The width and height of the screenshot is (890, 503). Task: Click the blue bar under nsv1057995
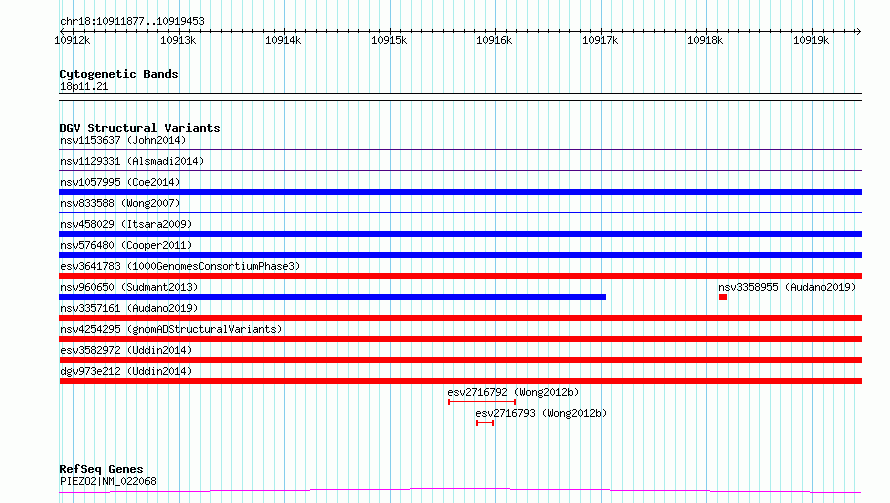(460, 192)
